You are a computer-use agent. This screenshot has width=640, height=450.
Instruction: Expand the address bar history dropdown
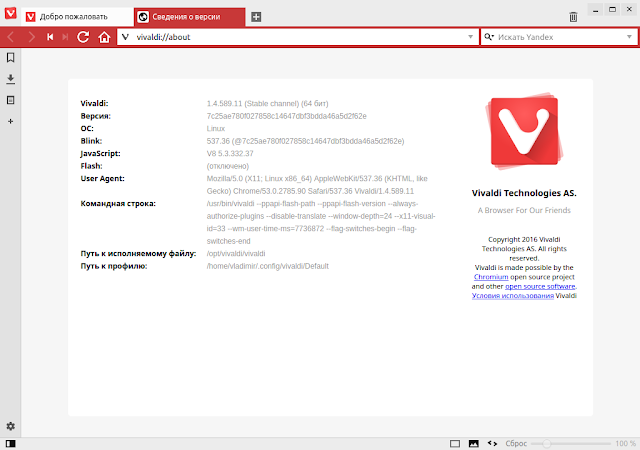(470, 37)
